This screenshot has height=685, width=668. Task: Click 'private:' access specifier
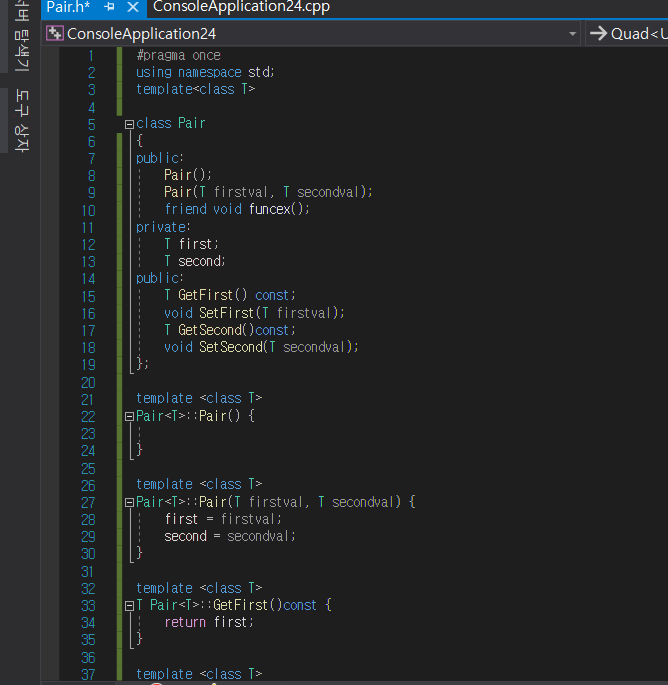click(x=163, y=227)
